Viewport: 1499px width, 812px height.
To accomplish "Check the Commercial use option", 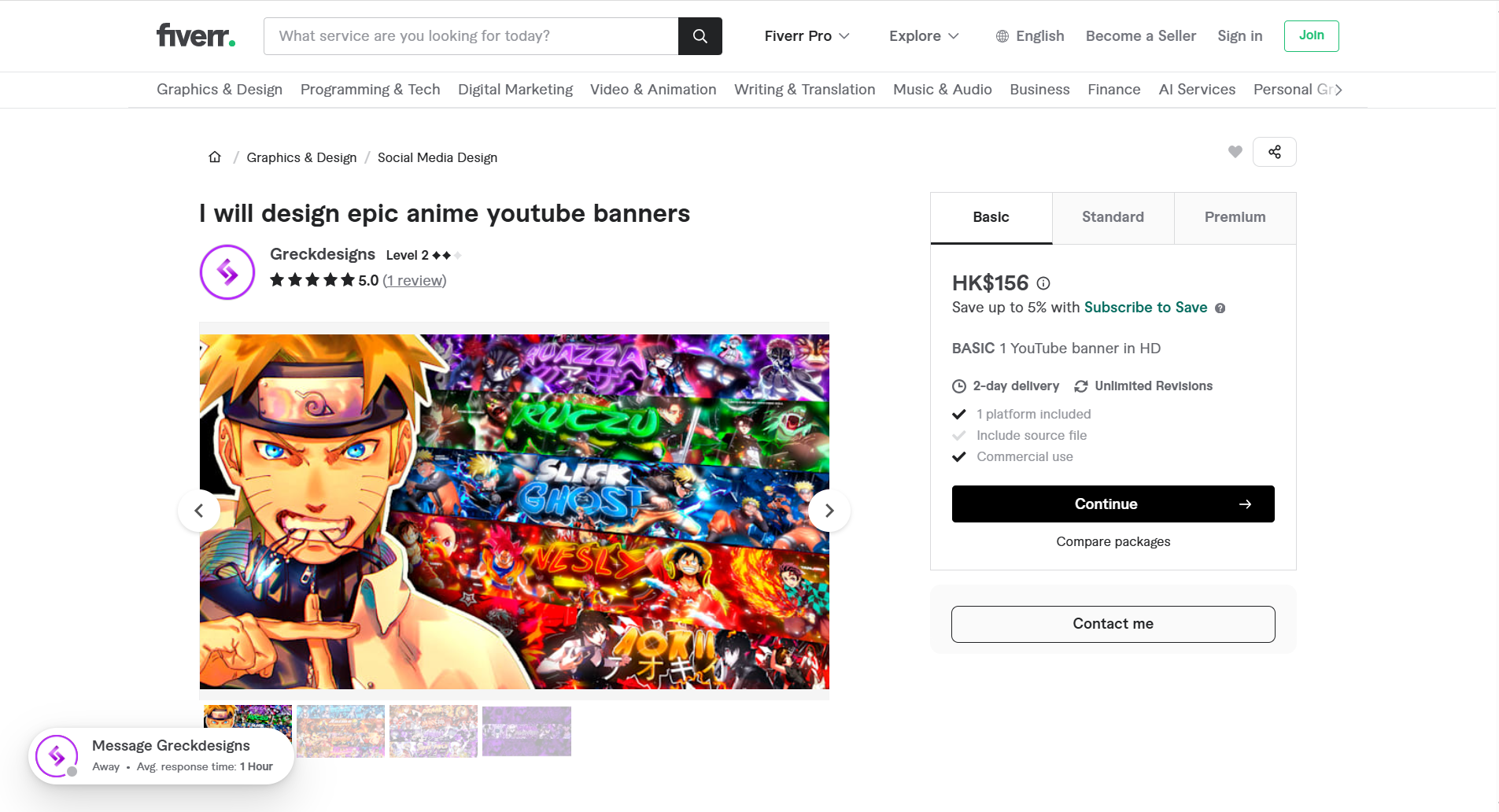I will 960,456.
